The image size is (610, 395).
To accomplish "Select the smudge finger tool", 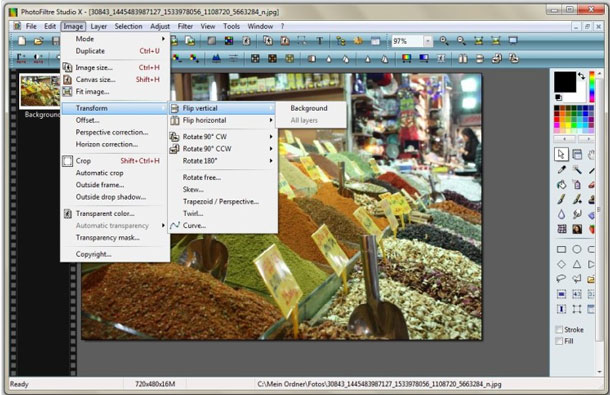I will 577,214.
